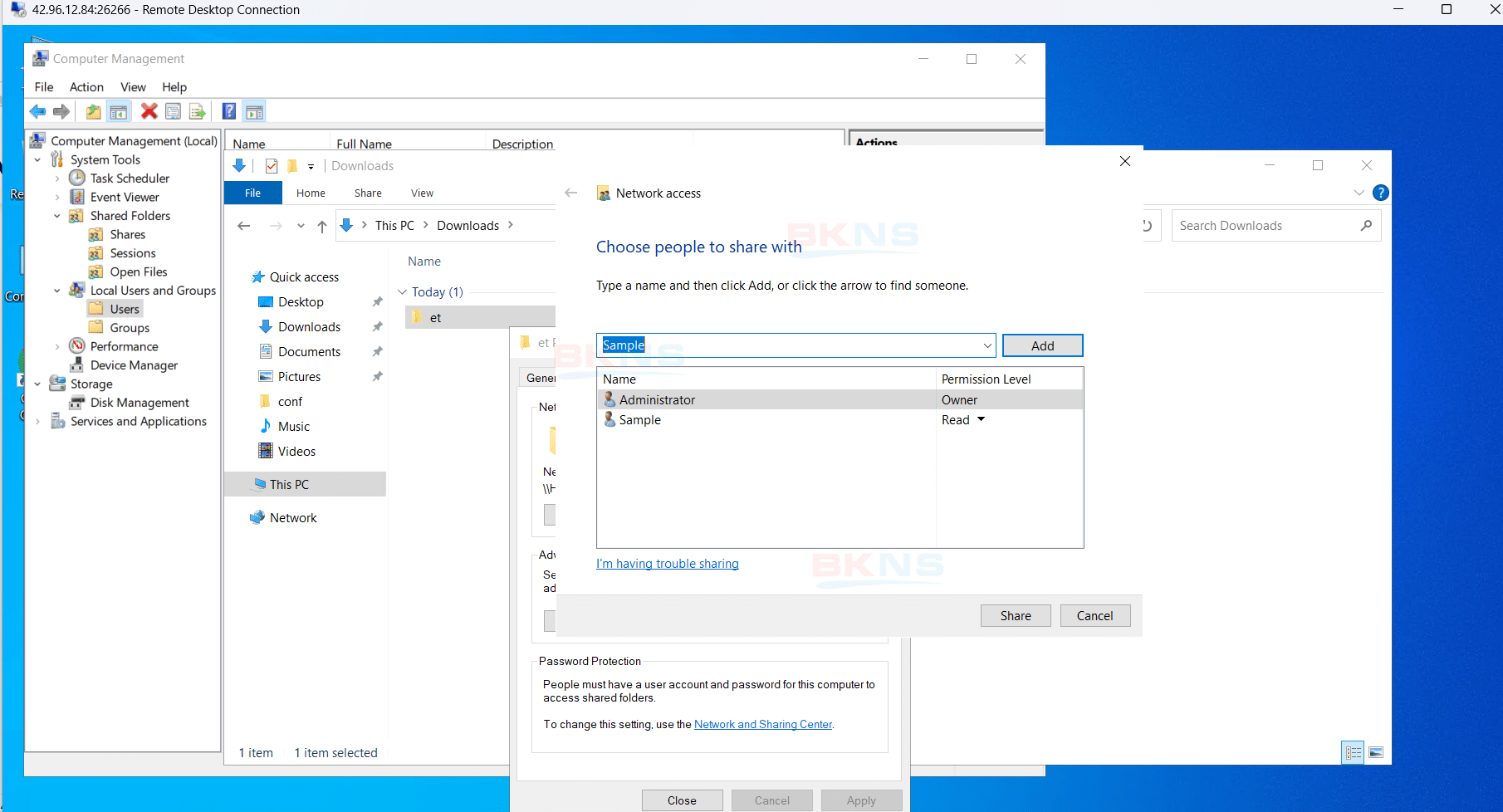Switch to the Explorer Home ribbon tab

(311, 193)
